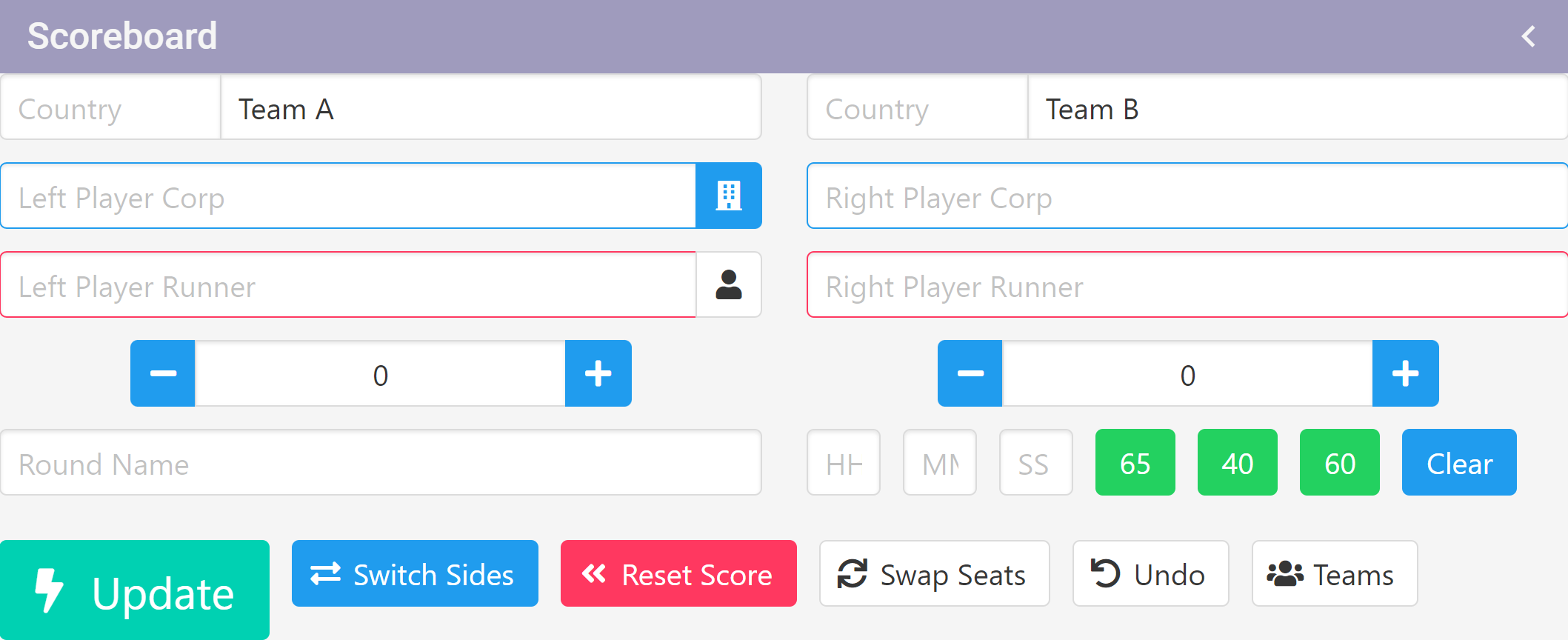Viewport: 1568px width, 640px height.
Task: Click the Switch Sides button
Action: [415, 574]
